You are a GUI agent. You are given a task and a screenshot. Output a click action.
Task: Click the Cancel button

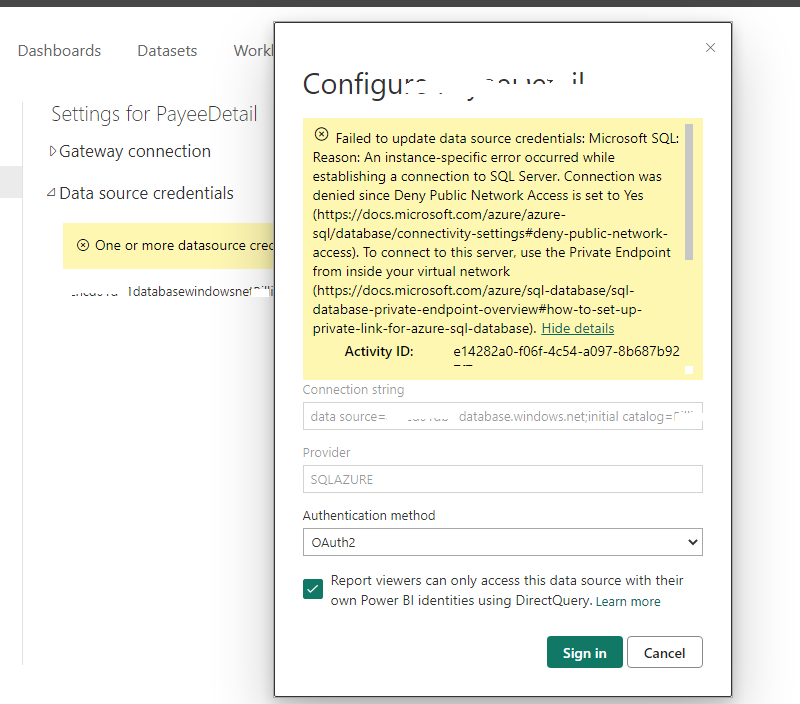[664, 652]
